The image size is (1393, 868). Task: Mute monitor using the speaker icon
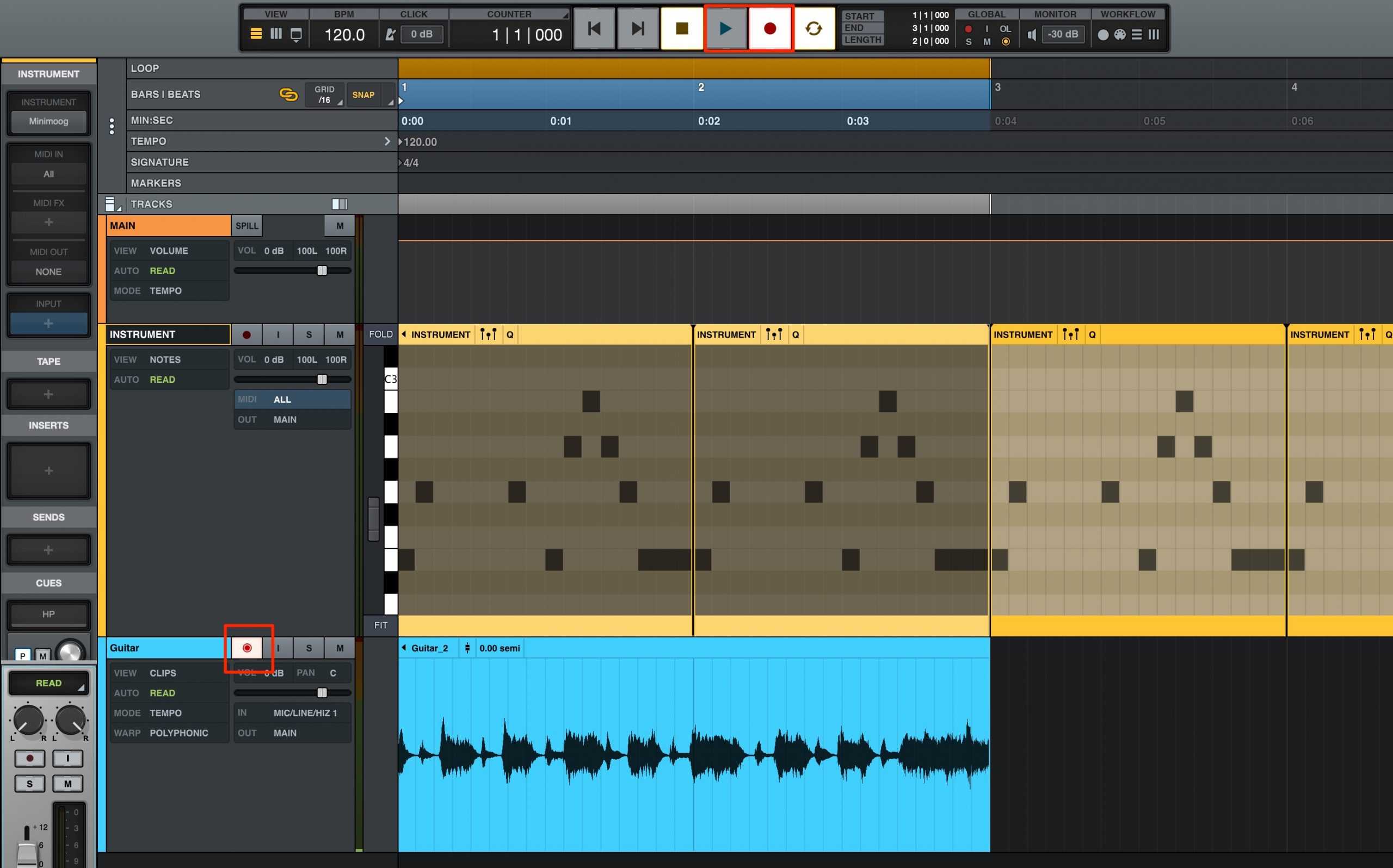coord(1032,34)
